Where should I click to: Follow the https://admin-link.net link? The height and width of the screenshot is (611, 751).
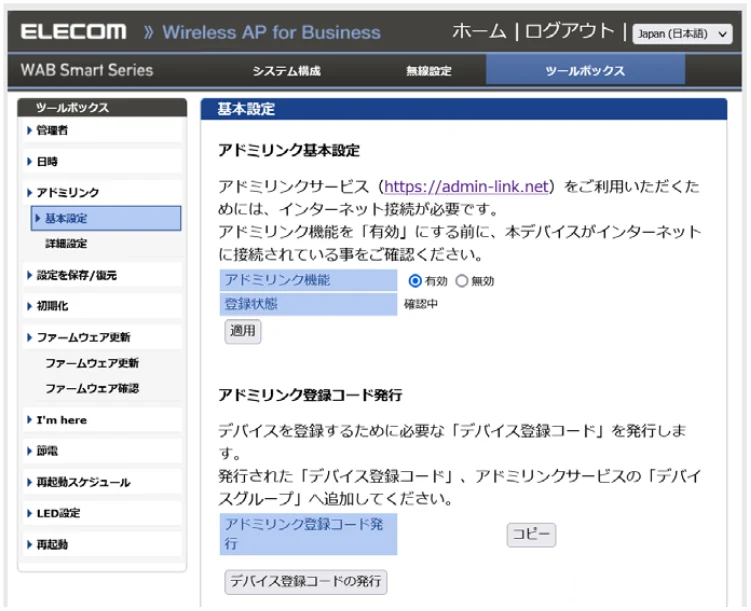point(466,186)
